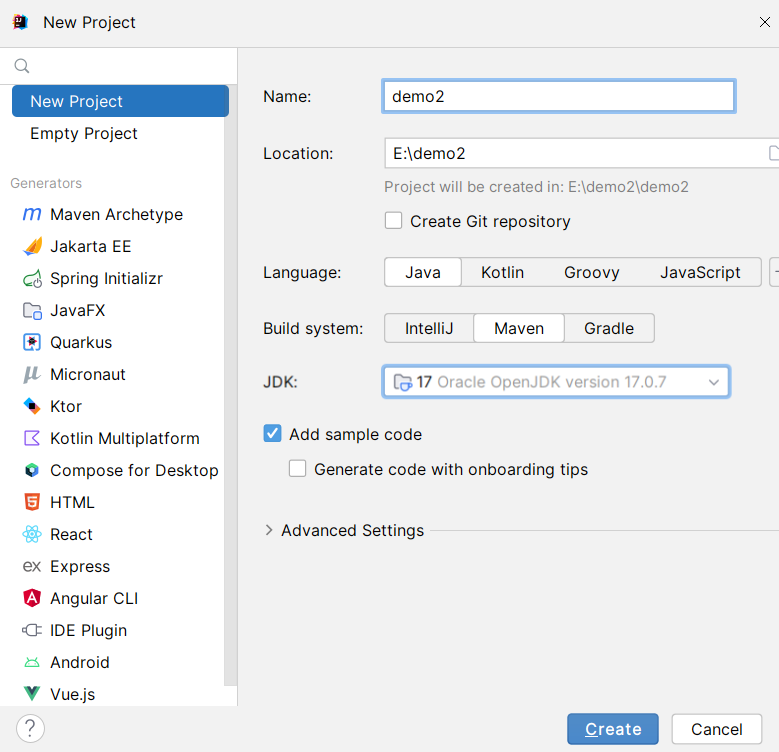Click the Android generator label
The width and height of the screenshot is (779, 752).
point(79,662)
